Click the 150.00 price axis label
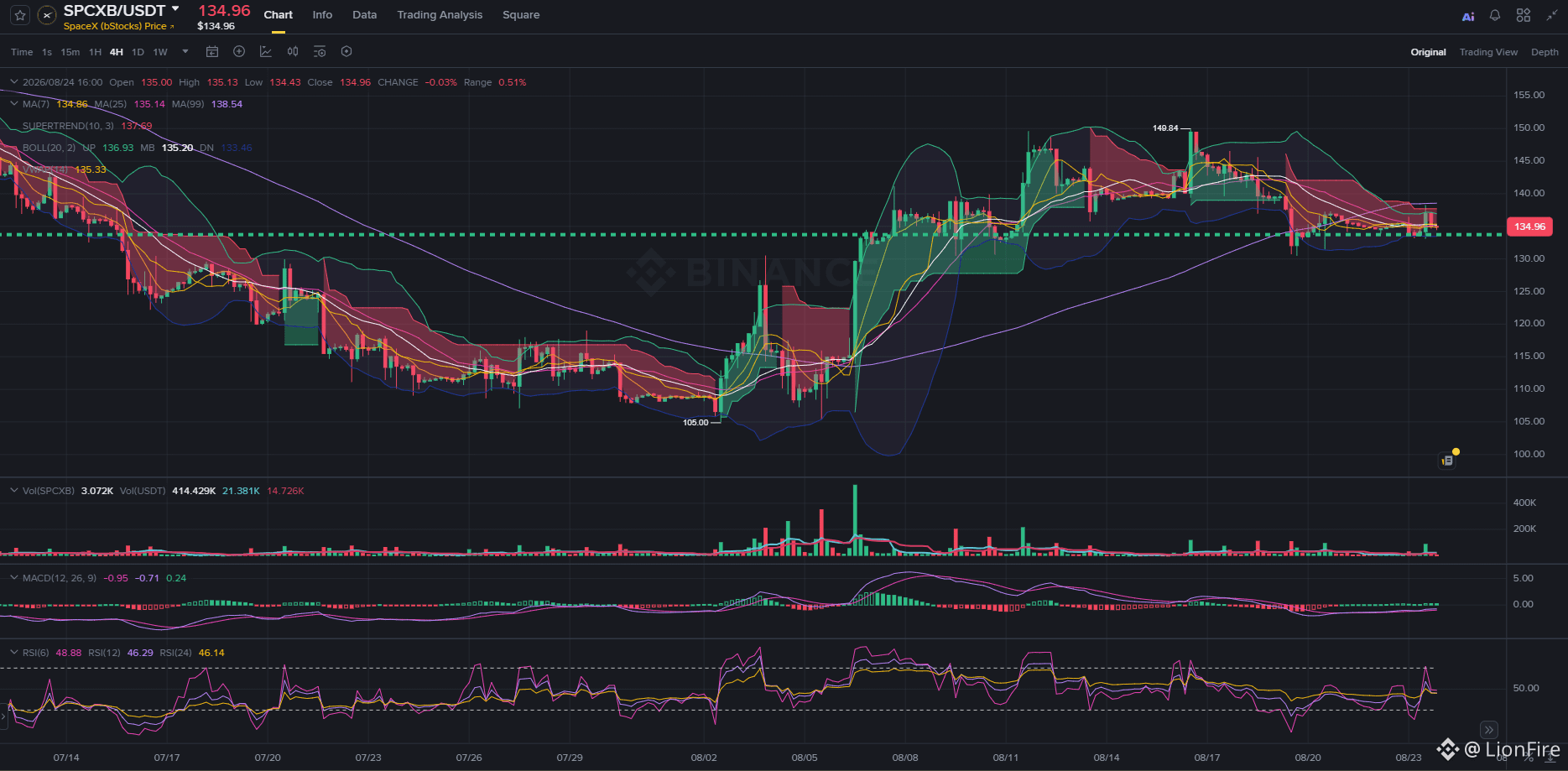Viewport: 1568px width, 771px height. click(x=1529, y=128)
